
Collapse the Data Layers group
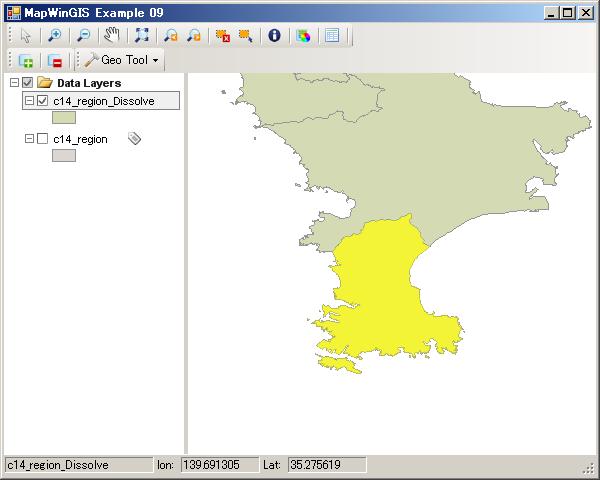[x=14, y=83]
